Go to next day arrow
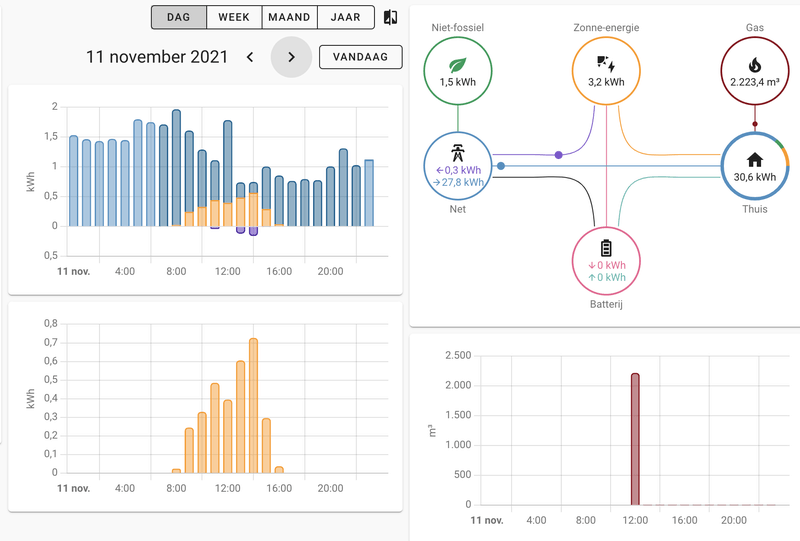This screenshot has height=541, width=800. coord(291,57)
